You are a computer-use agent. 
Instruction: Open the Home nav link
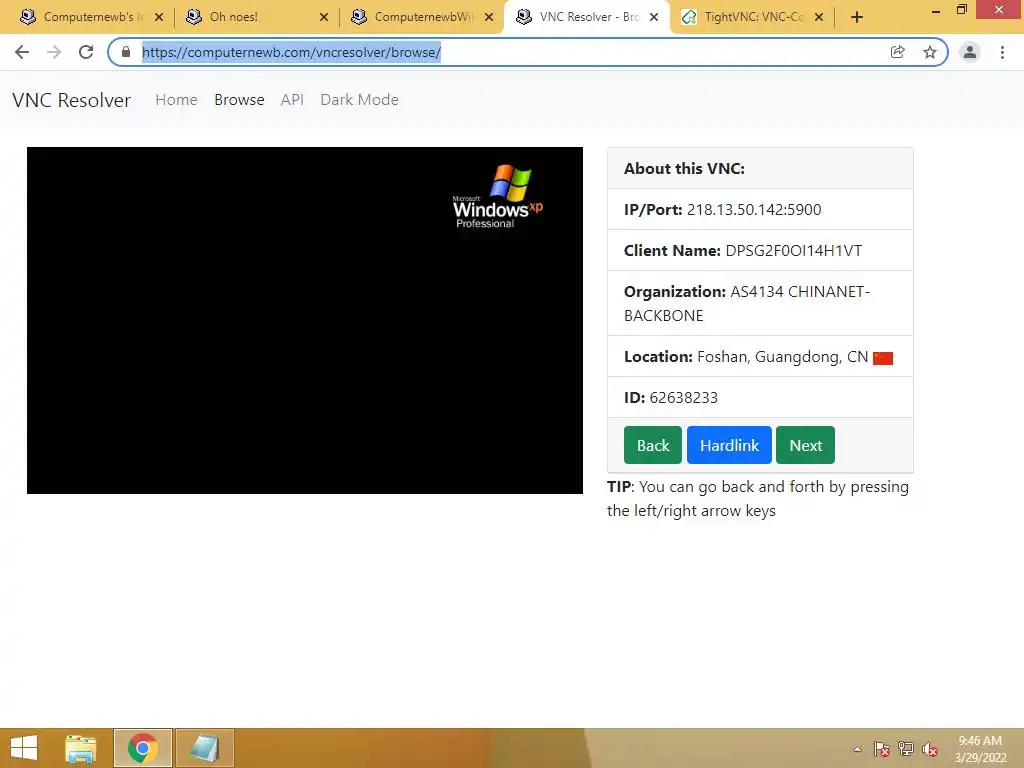pyautogui.click(x=176, y=100)
